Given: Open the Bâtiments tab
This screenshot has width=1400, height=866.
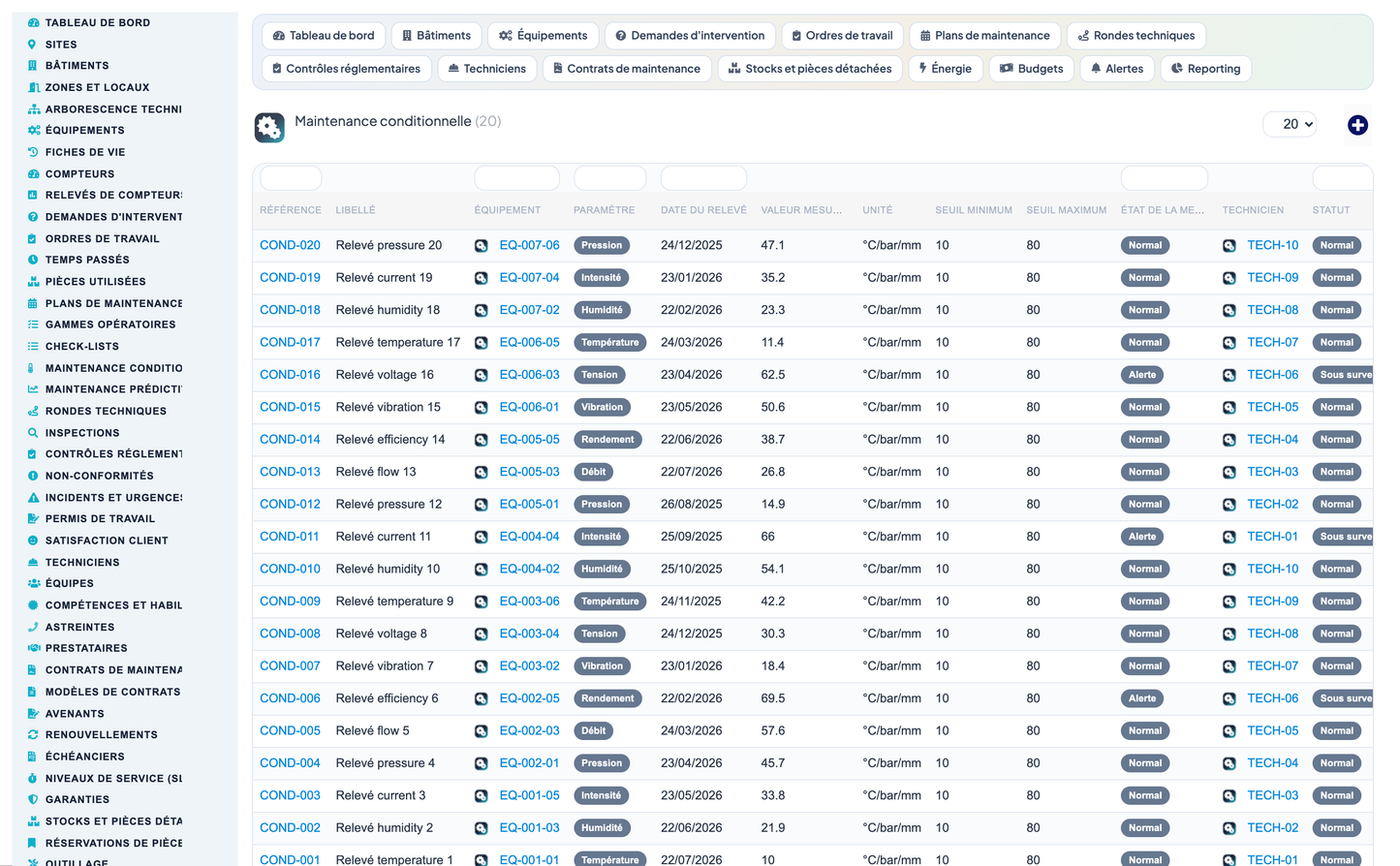Looking at the screenshot, I should point(436,36).
